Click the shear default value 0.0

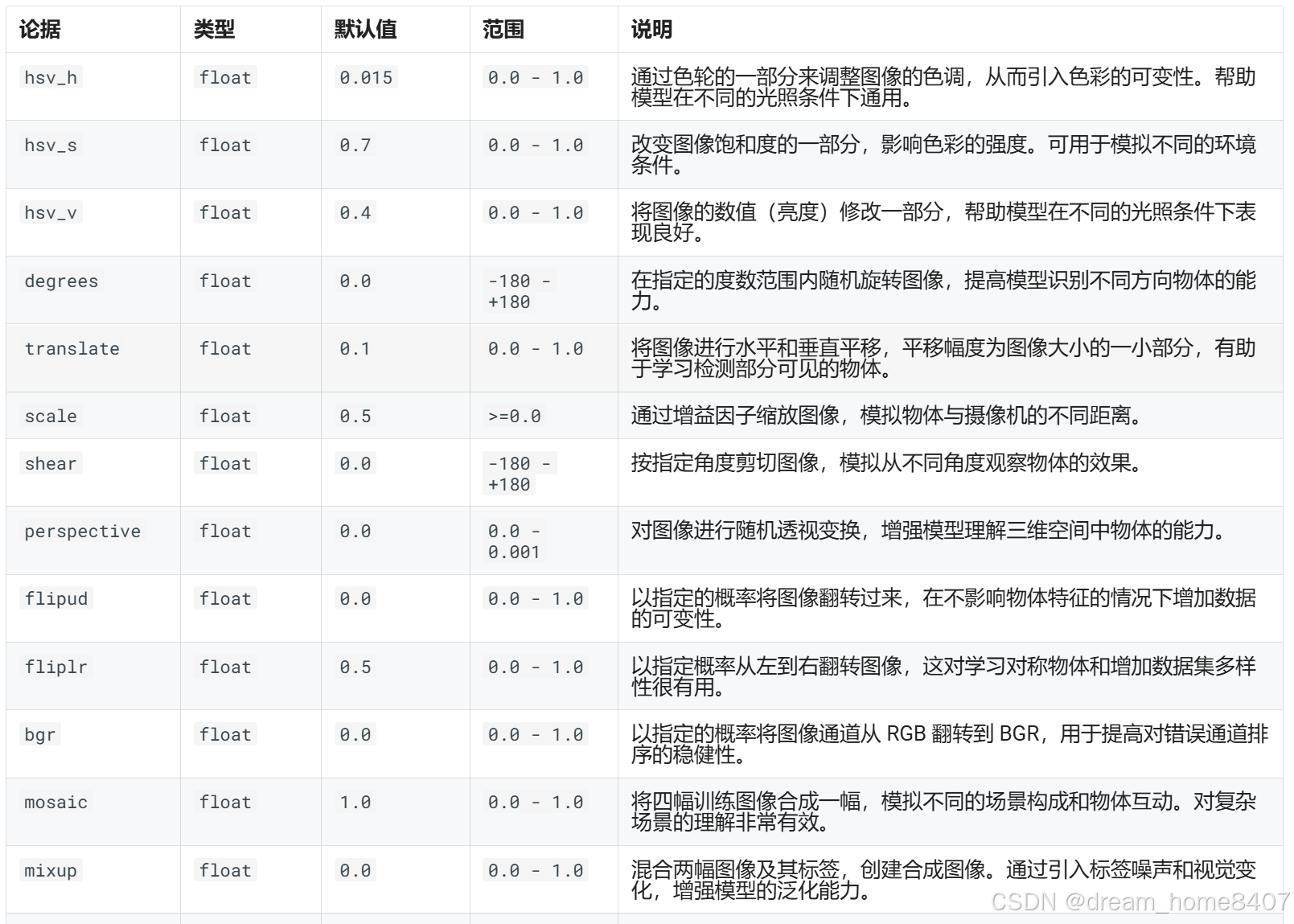(x=355, y=463)
